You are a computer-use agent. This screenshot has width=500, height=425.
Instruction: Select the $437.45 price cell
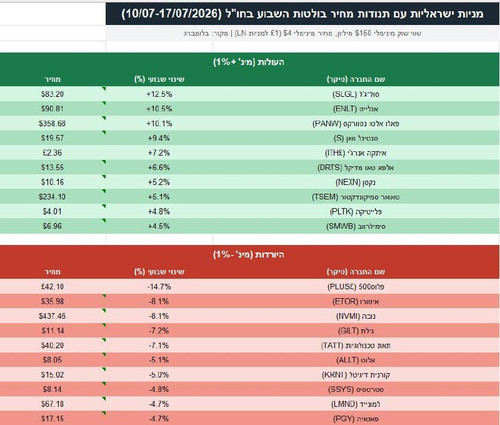pyautogui.click(x=53, y=316)
